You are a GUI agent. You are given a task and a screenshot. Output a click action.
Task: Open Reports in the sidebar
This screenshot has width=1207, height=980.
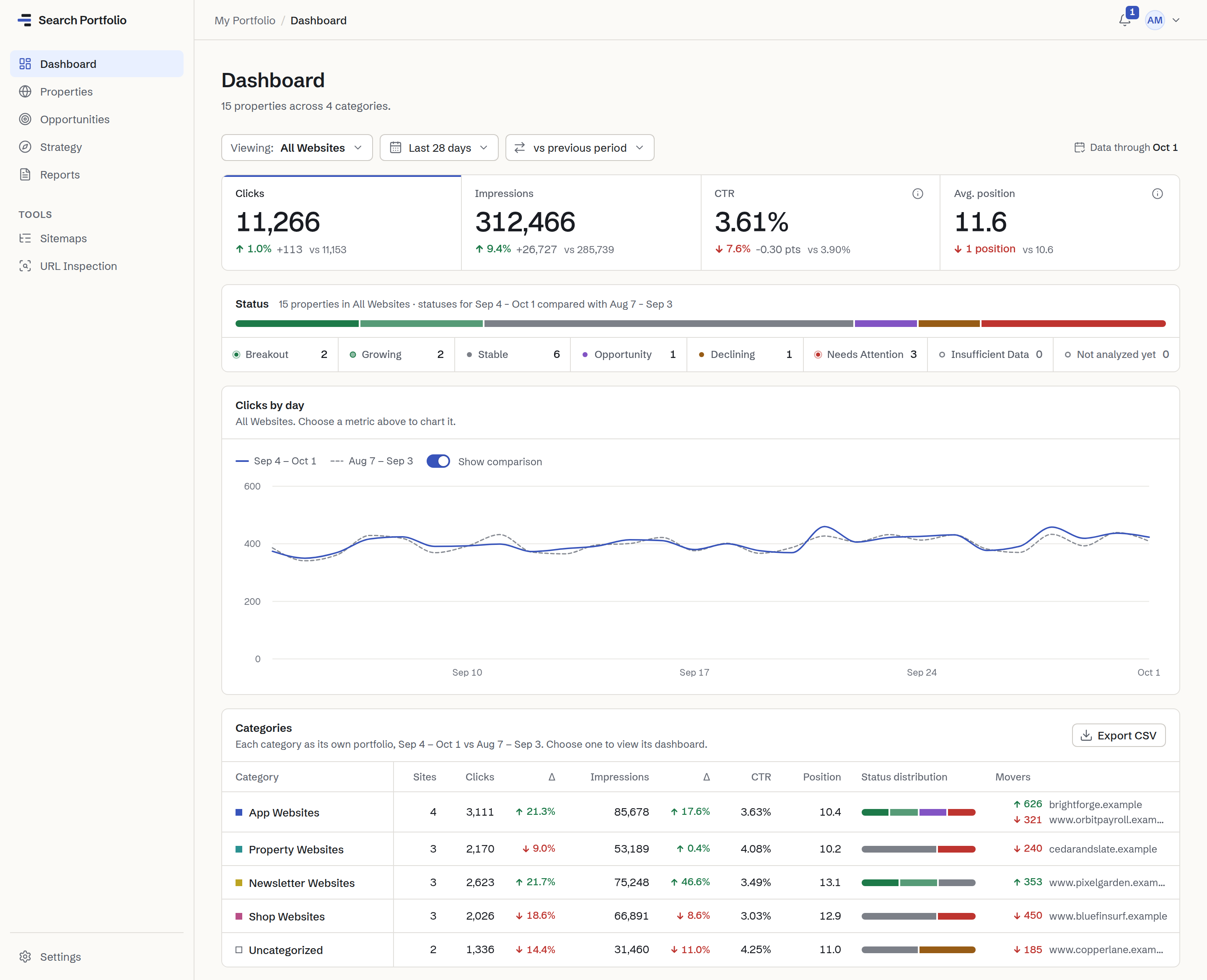[x=96, y=174]
